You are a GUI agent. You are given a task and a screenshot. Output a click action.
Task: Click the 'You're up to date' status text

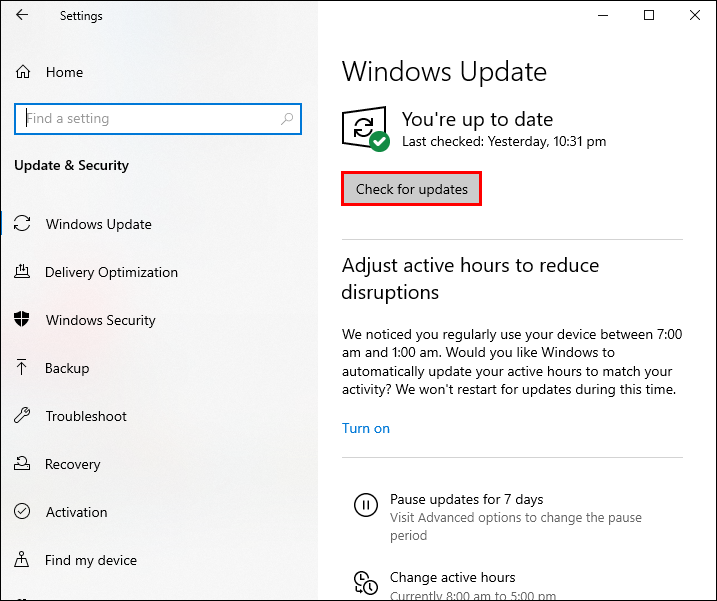click(477, 119)
